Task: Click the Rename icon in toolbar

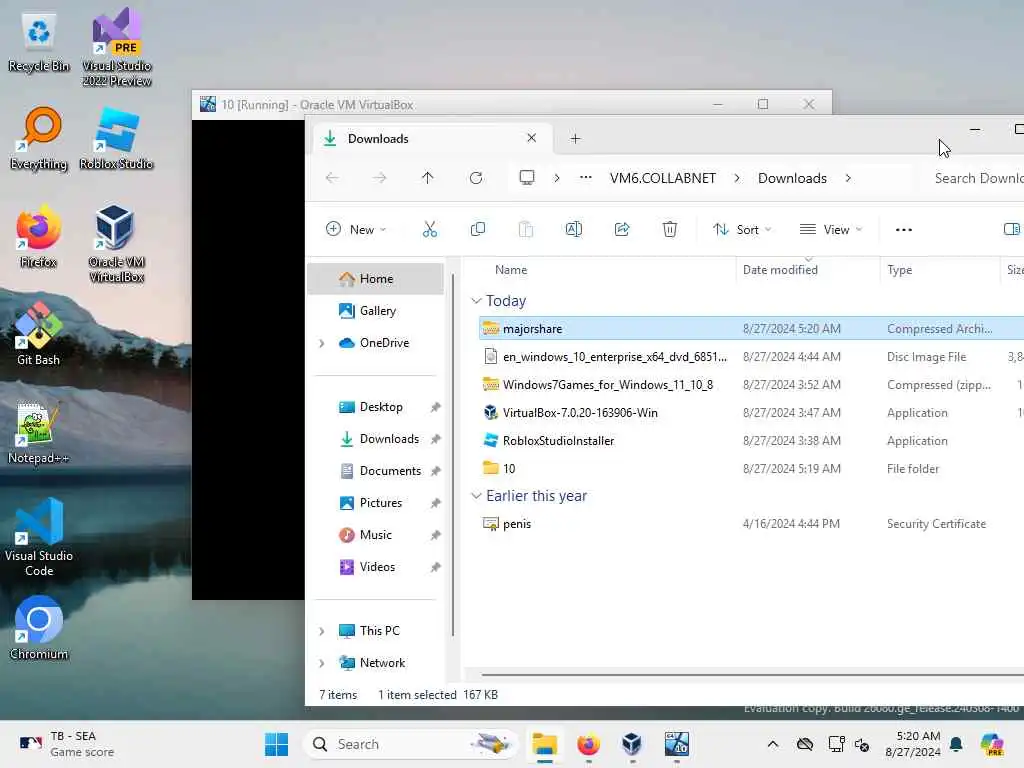Action: (x=573, y=229)
